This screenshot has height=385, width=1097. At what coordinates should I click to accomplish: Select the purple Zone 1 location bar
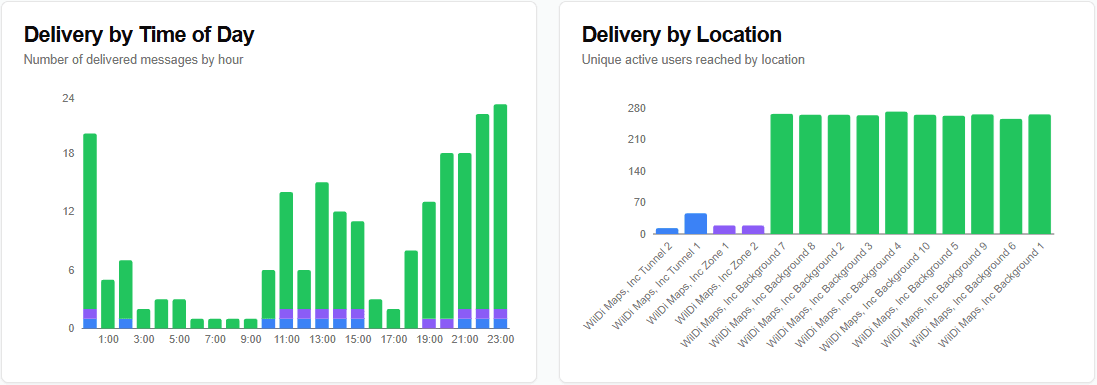pyautogui.click(x=724, y=230)
